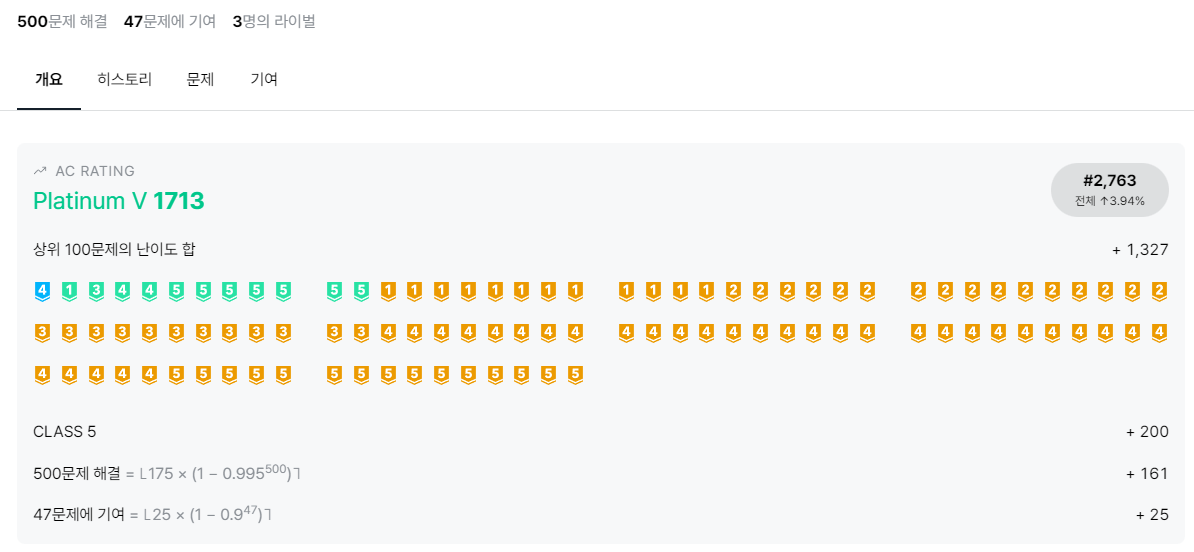Open the first gold 3 badge in second row
Screen dimensions: 1194x552
(42, 333)
